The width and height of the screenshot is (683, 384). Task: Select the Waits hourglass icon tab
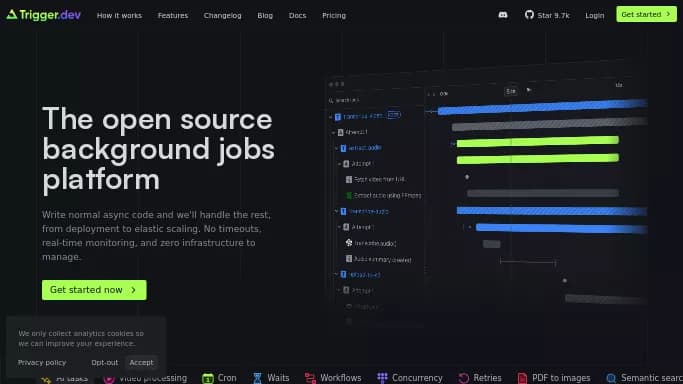click(271, 378)
